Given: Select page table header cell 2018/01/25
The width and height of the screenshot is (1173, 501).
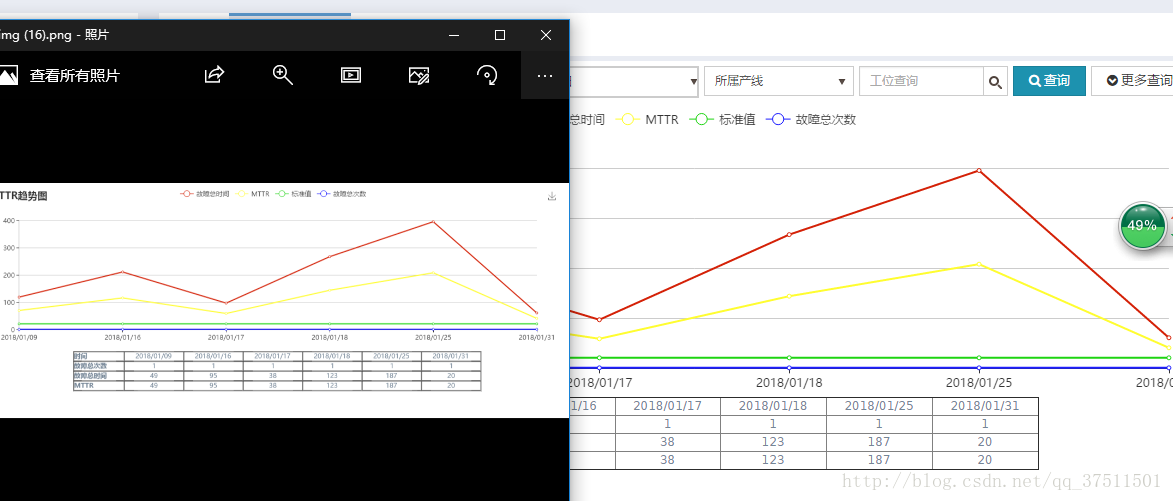Looking at the screenshot, I should (879, 407).
